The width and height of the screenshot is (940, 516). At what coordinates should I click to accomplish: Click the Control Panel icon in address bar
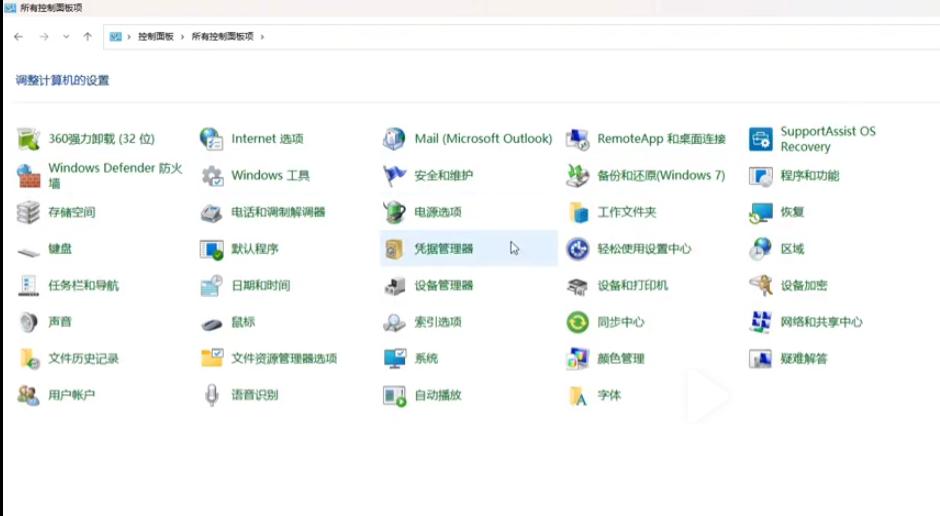[115, 37]
